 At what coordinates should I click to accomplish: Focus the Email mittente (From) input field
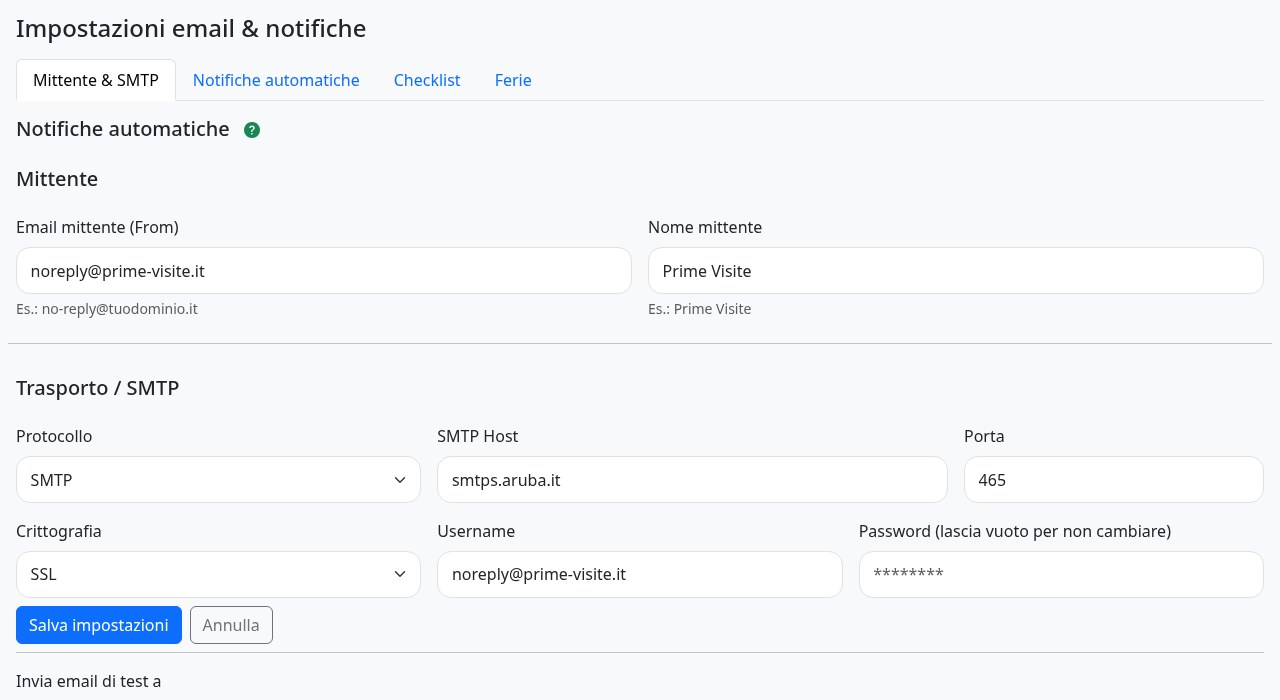(x=324, y=270)
